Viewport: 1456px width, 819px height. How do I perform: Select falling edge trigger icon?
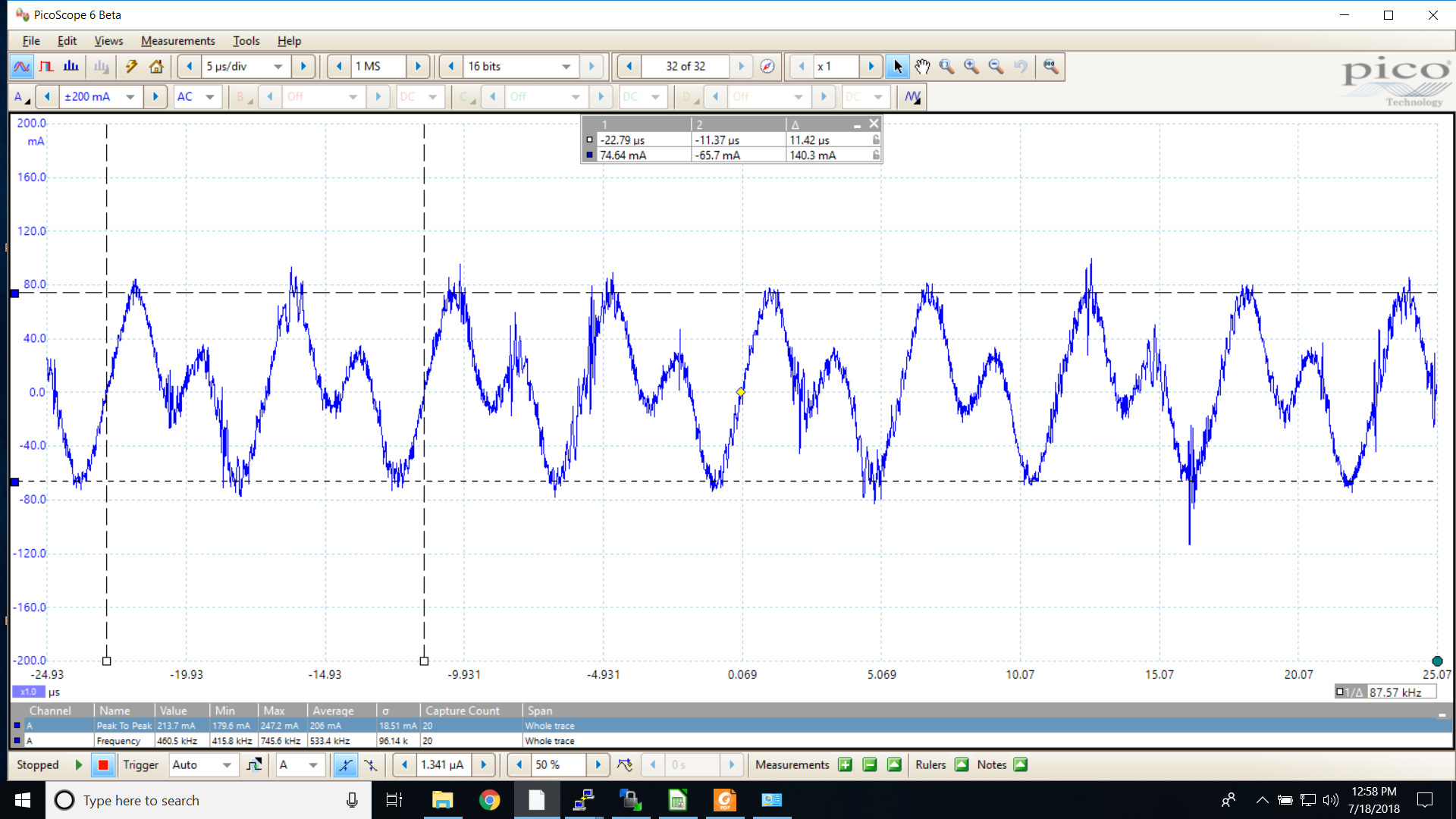[x=370, y=765]
